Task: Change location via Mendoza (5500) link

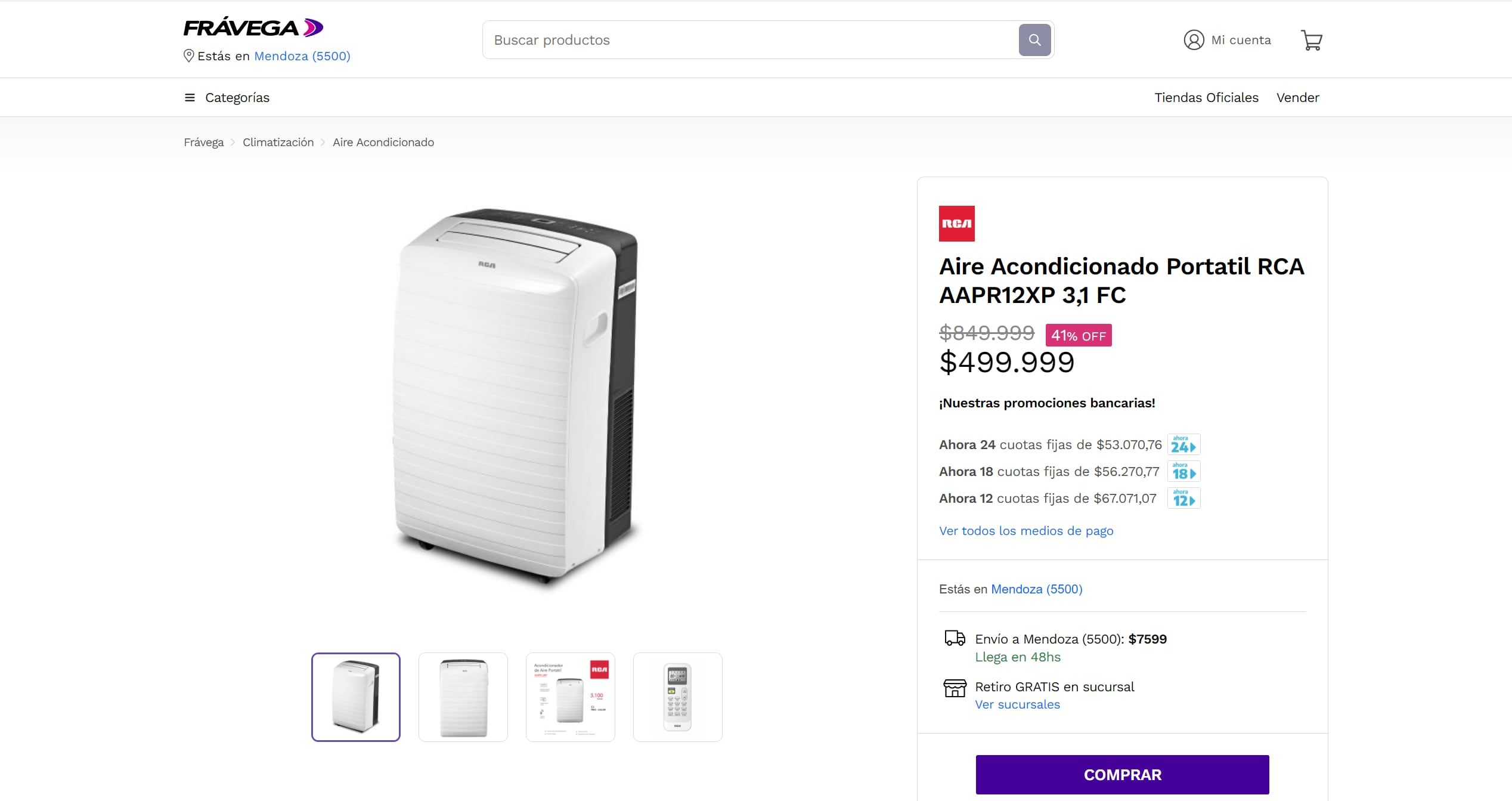Action: click(x=1036, y=589)
